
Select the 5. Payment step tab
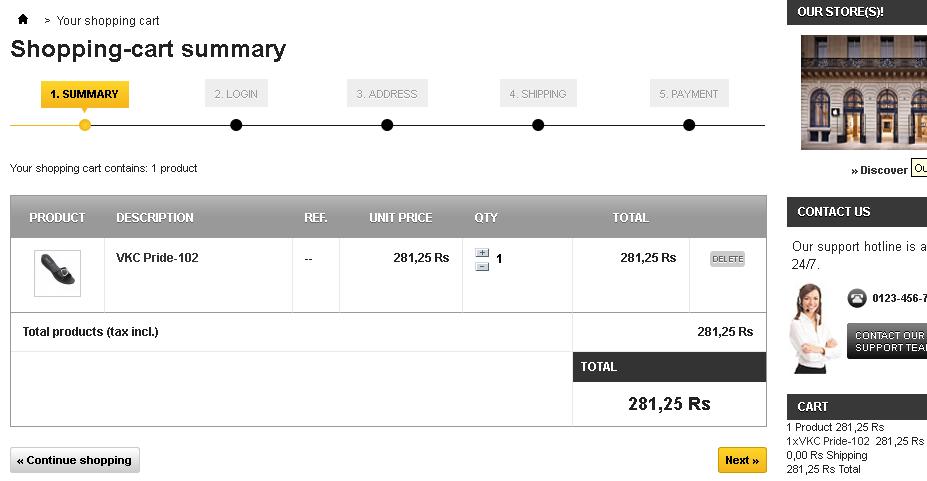click(689, 94)
